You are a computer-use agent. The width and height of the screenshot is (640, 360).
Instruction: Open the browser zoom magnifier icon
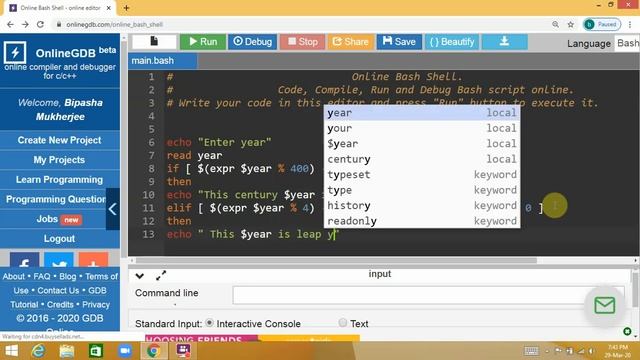(x=555, y=24)
